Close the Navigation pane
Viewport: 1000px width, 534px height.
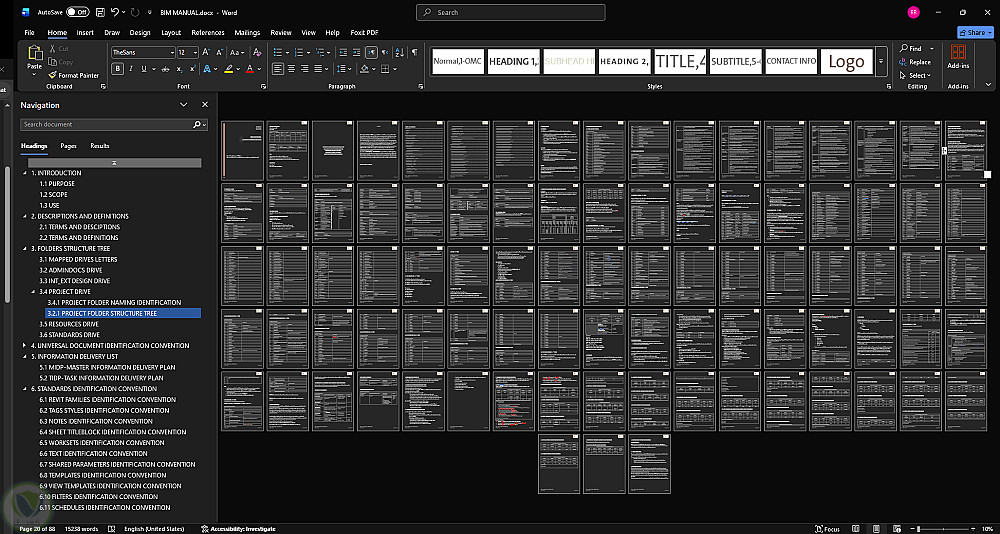pos(205,105)
